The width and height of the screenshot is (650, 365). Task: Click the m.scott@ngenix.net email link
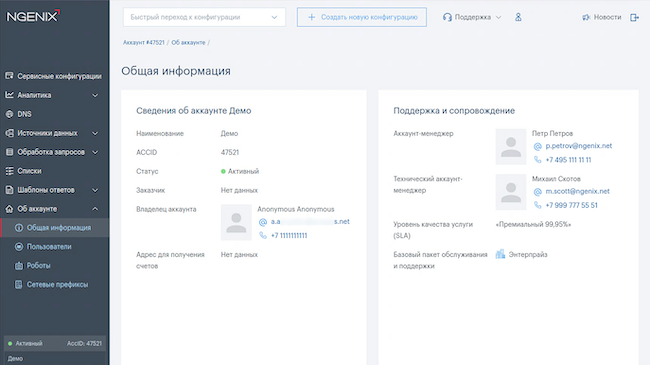[577, 191]
